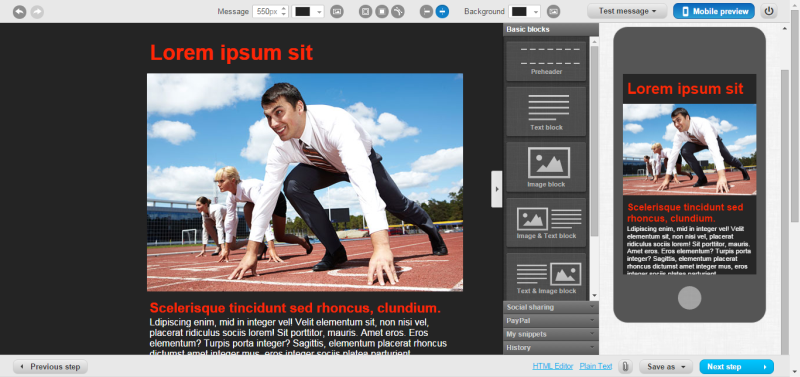Click the outer border style icon
Screen dimensions: 800x377
(365, 11)
